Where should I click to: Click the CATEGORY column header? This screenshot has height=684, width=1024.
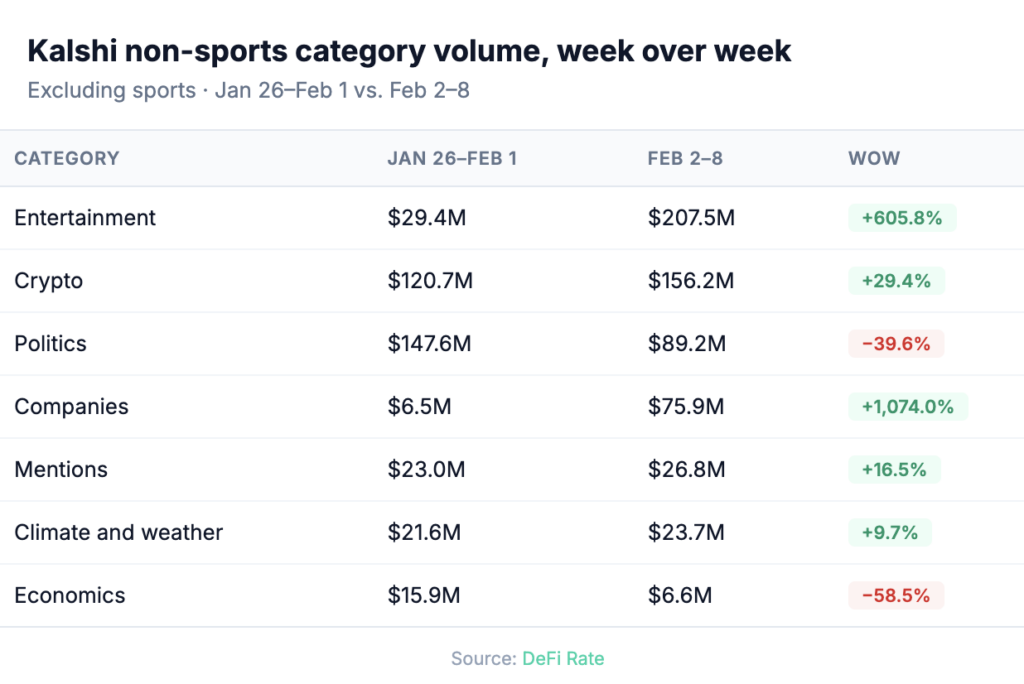tap(66, 158)
